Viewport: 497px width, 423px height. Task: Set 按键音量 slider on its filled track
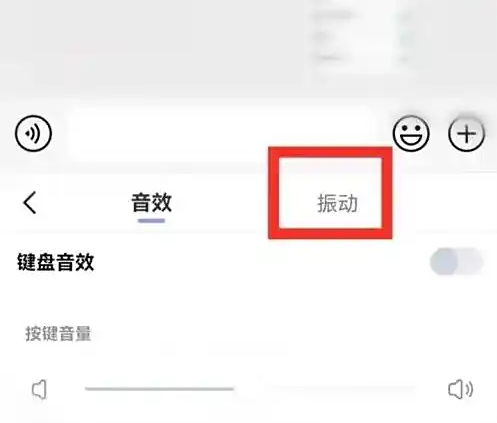[x=159, y=389]
